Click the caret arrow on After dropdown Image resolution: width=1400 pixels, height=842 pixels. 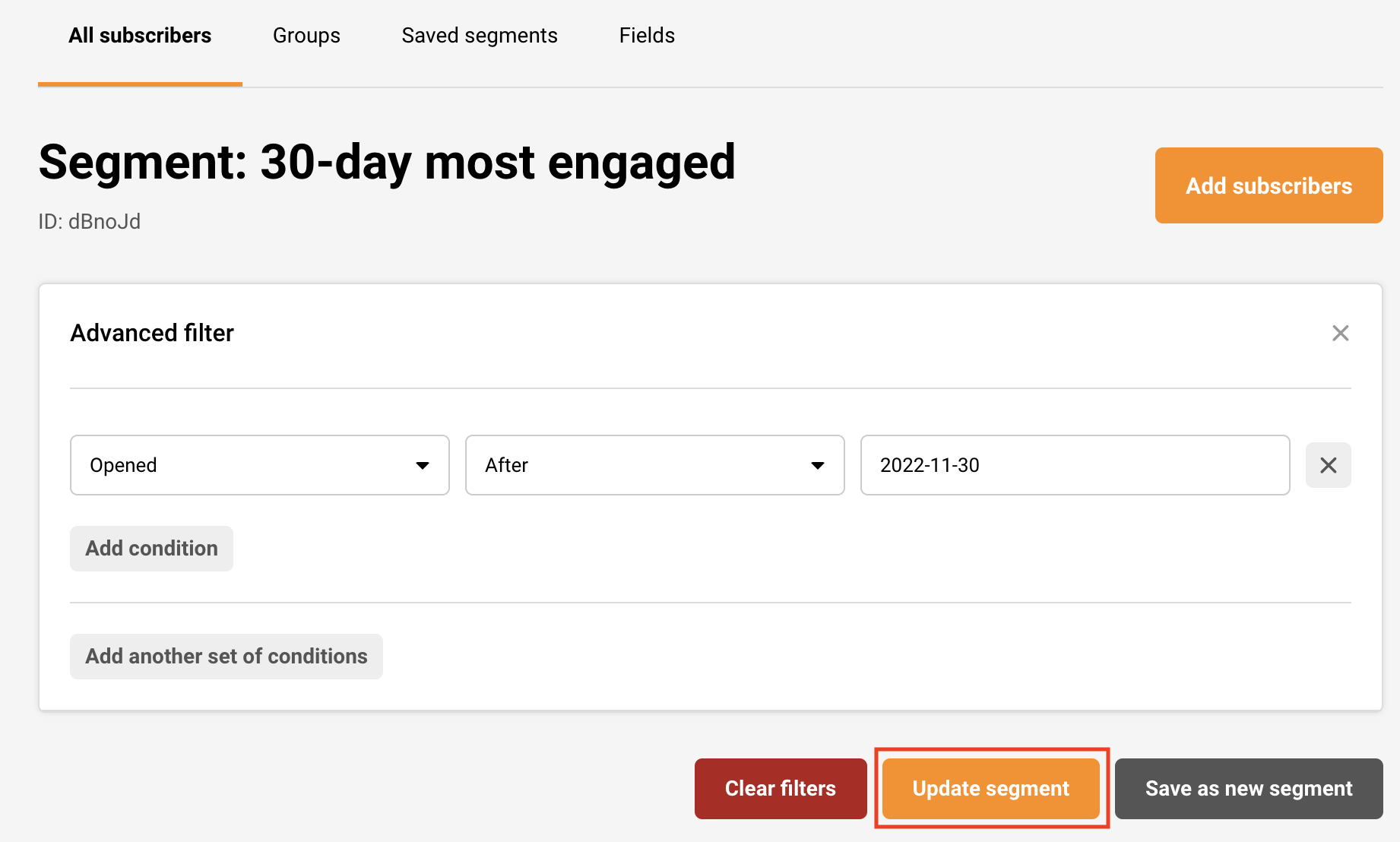click(818, 465)
